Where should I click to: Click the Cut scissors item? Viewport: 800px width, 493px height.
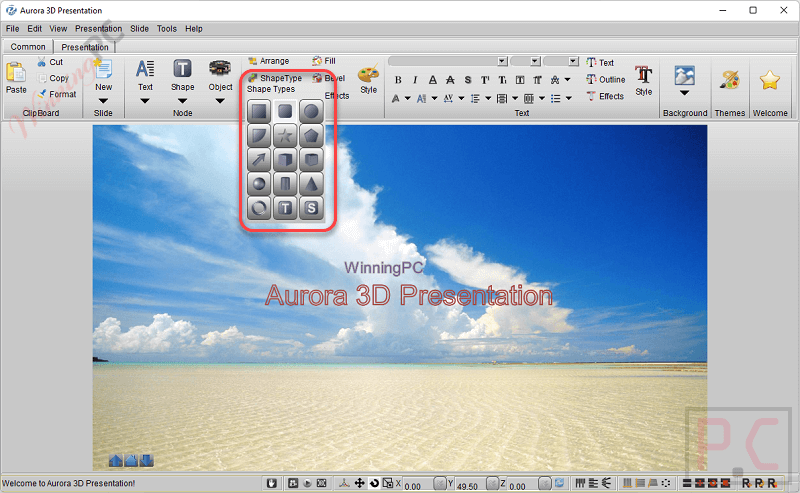[x=50, y=62]
